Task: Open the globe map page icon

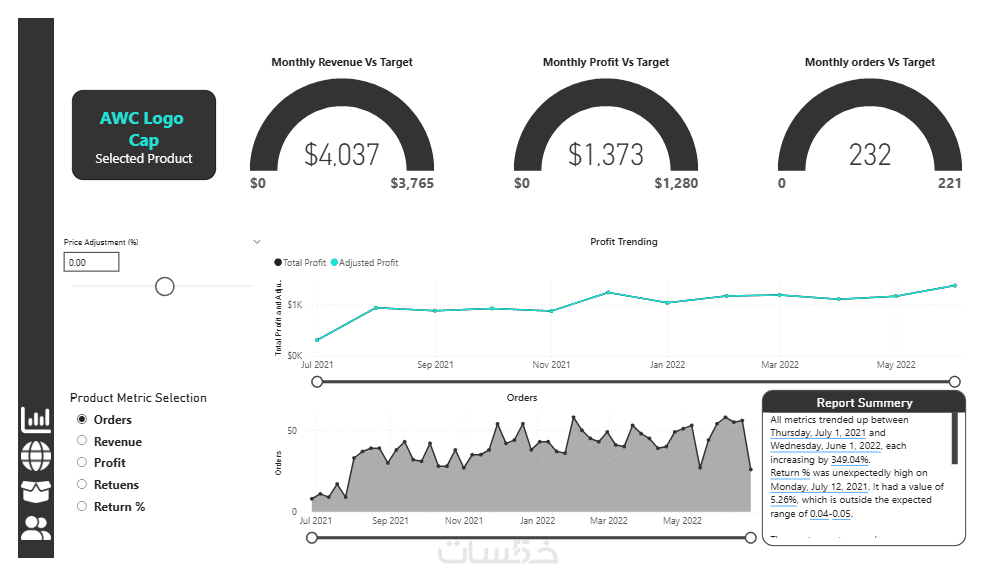Action: (x=36, y=456)
